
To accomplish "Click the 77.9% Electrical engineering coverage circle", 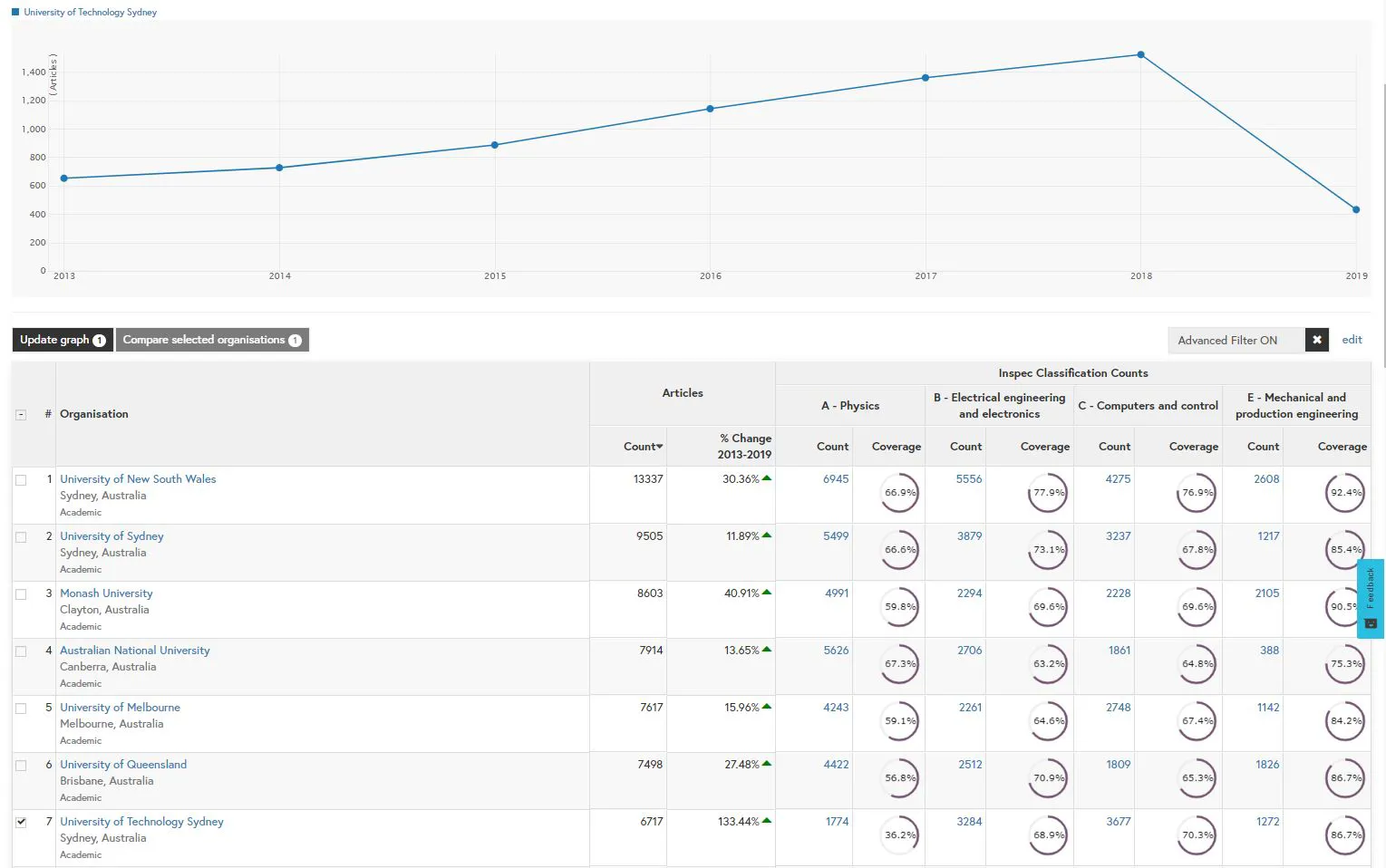I will 1048,493.
